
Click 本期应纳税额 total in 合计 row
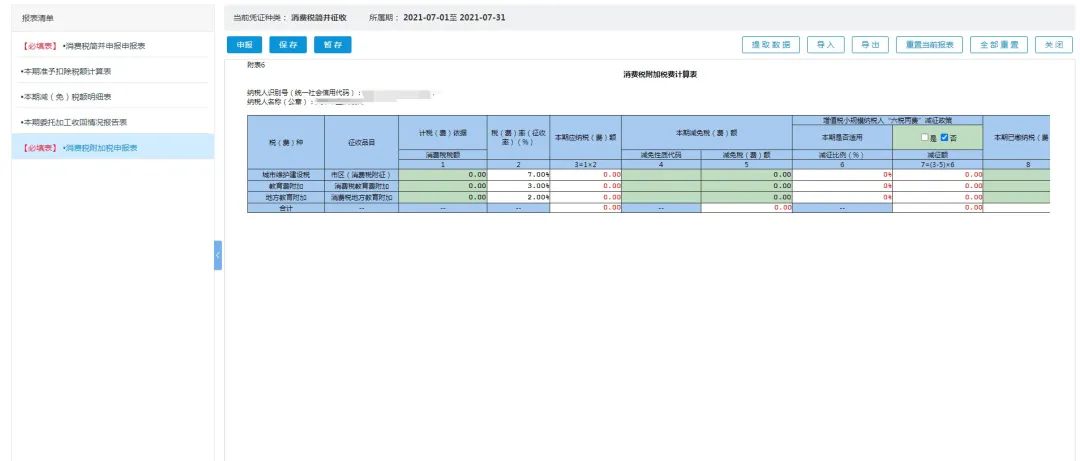(x=585, y=207)
